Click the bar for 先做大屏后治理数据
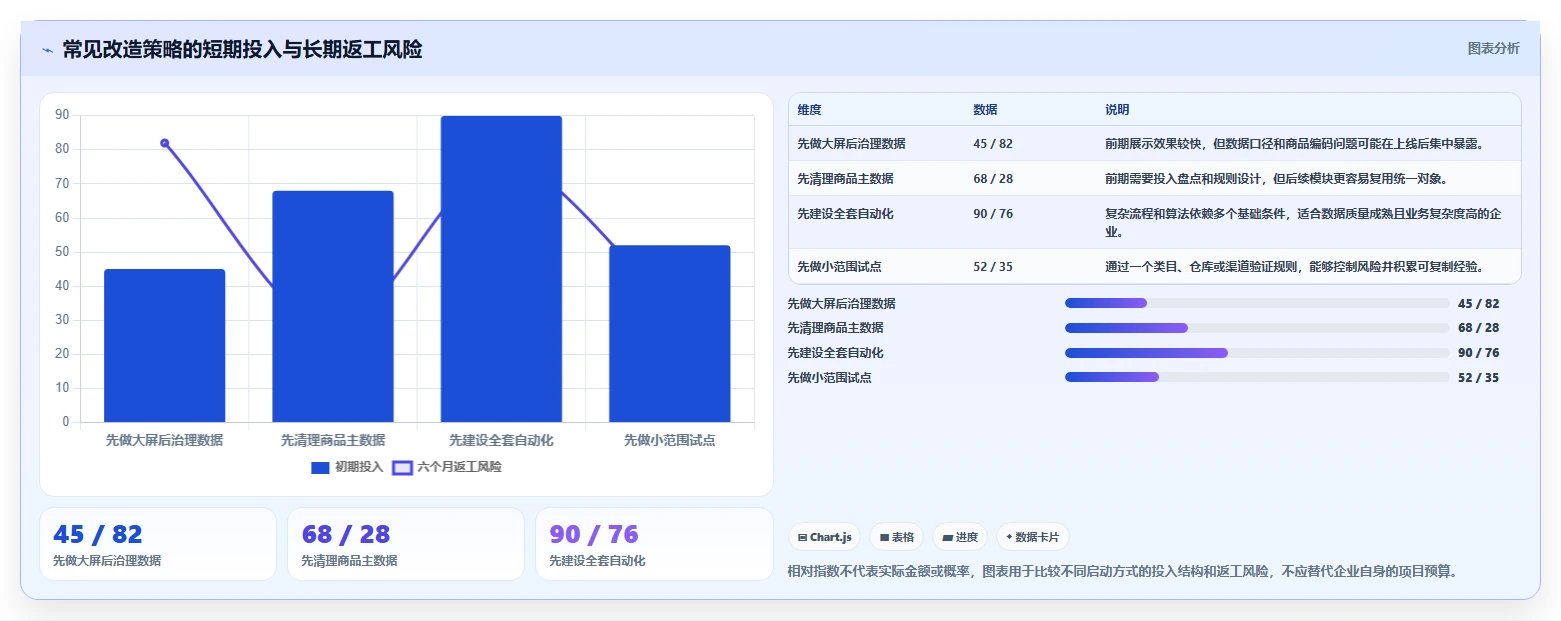Image resolution: width=1561 pixels, height=621 pixels. 165,345
